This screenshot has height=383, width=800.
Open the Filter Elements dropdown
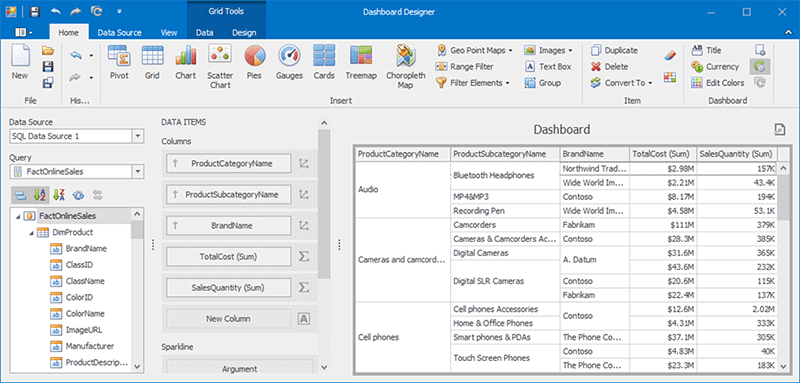tap(508, 83)
